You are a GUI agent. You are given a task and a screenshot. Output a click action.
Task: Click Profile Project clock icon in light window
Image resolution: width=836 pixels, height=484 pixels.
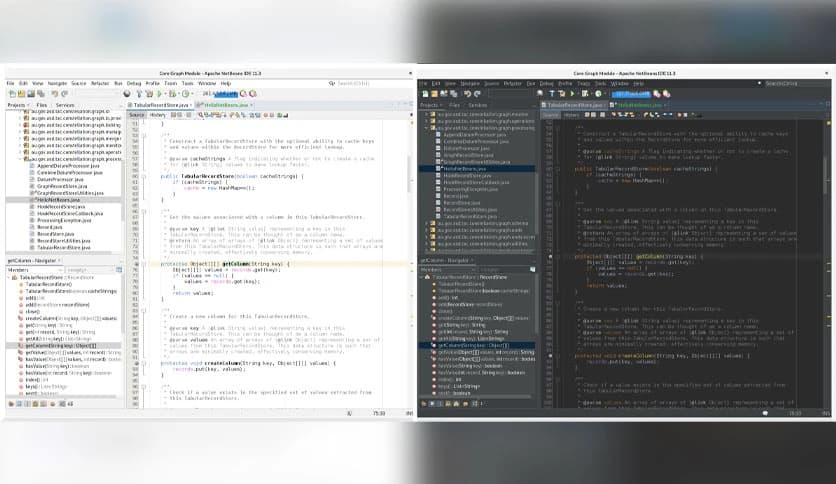pos(186,94)
